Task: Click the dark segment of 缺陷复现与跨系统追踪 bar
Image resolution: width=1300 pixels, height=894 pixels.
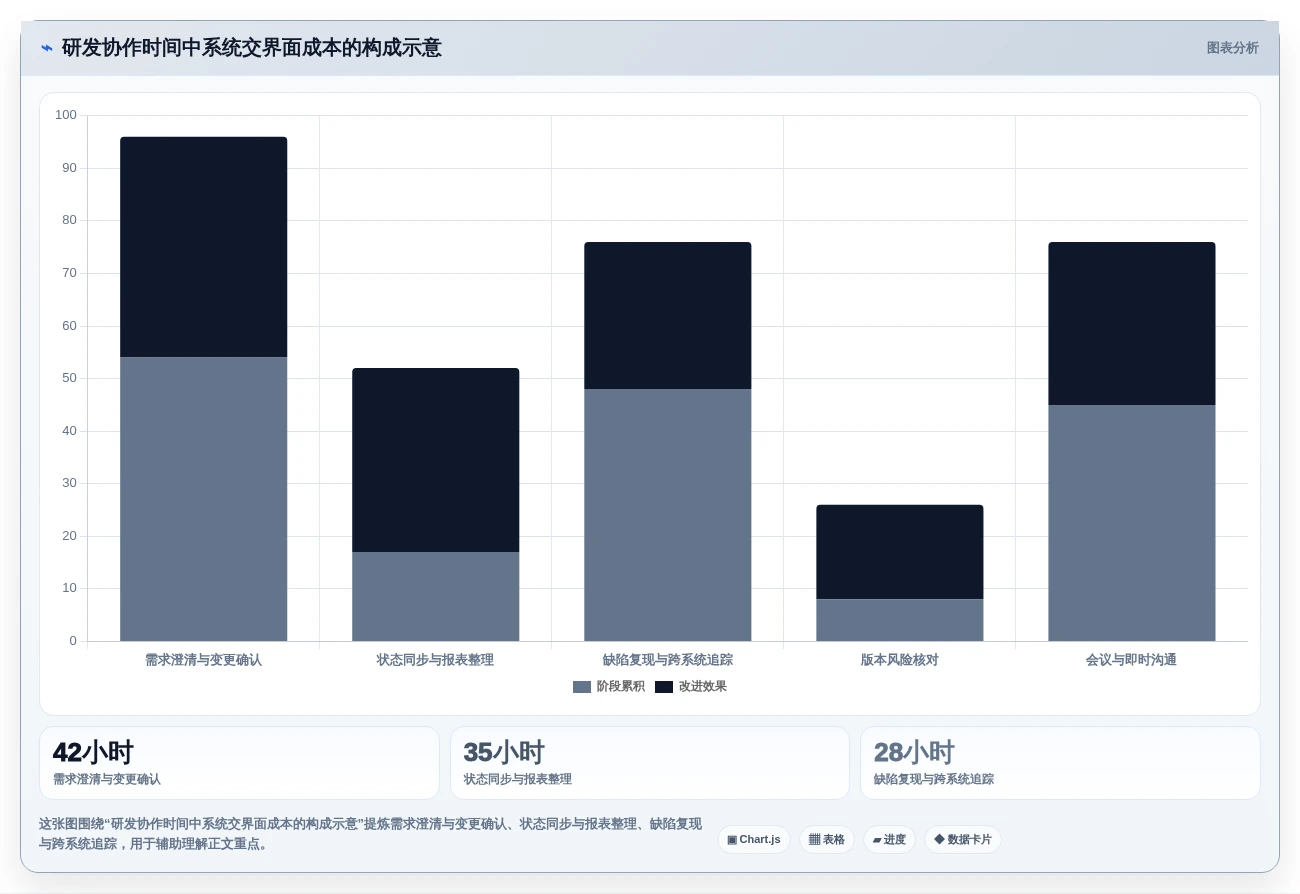Action: tap(668, 315)
